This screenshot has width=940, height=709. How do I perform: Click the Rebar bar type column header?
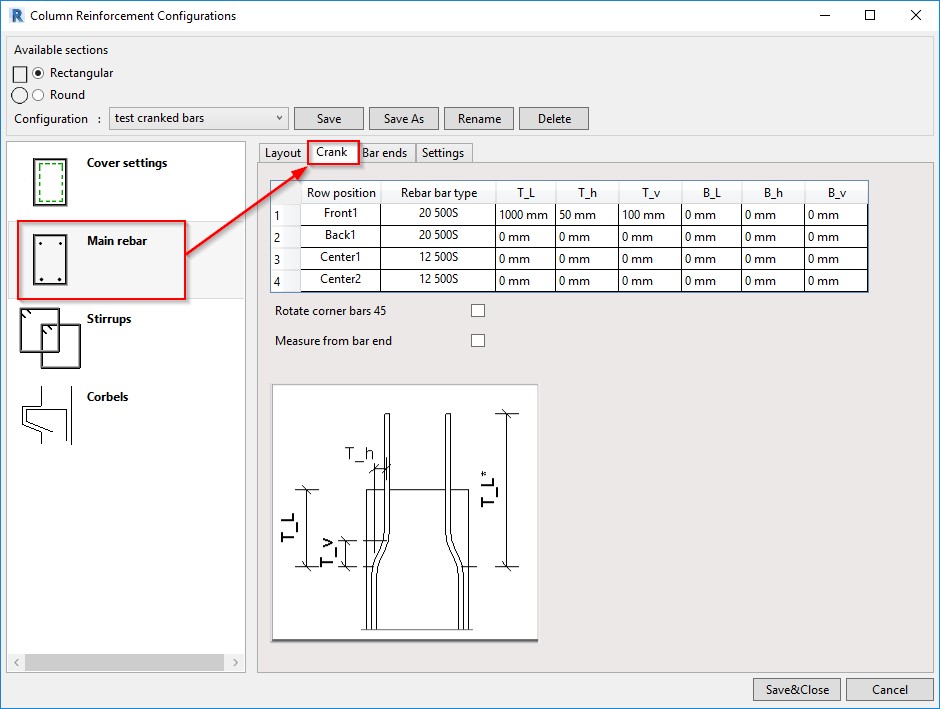point(438,192)
